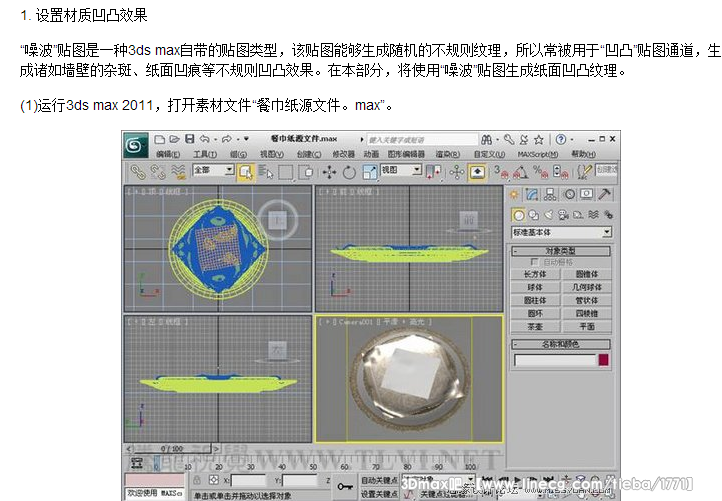
Task: Toggle Angle Snap icon
Action: click(520, 173)
